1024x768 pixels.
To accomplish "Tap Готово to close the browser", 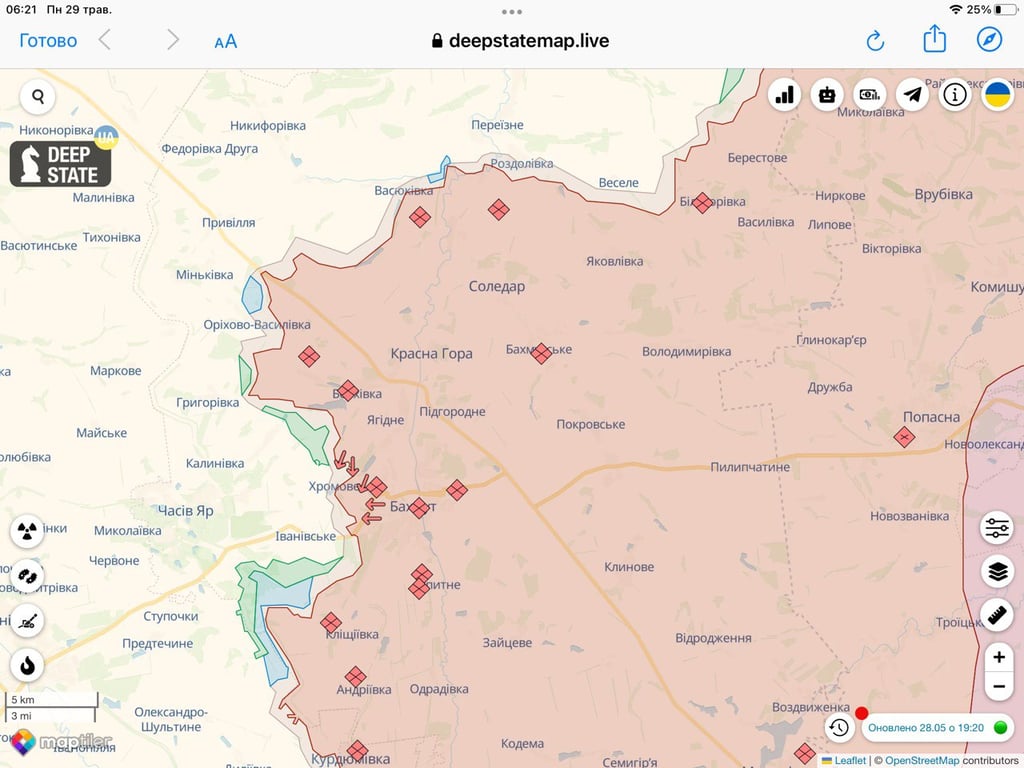I will [x=48, y=40].
